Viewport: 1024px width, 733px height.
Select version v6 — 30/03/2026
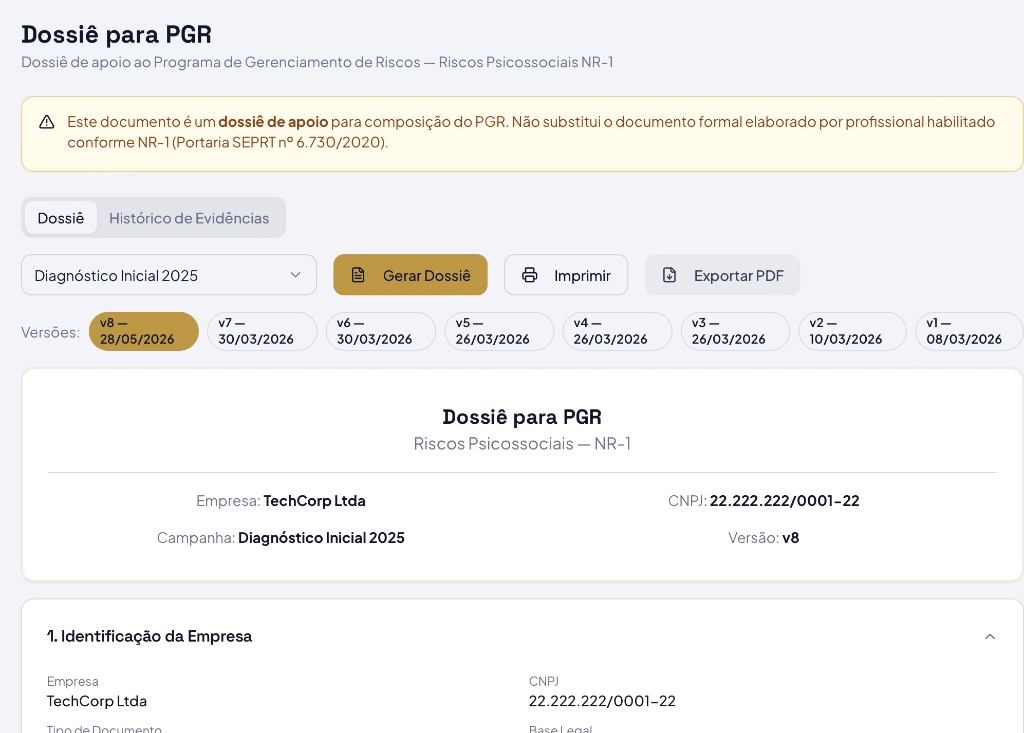point(380,331)
